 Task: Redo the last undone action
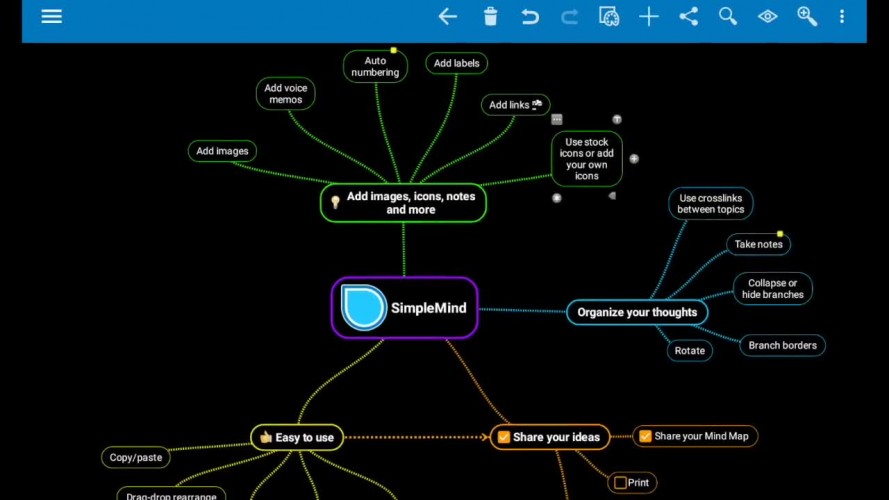[569, 16]
